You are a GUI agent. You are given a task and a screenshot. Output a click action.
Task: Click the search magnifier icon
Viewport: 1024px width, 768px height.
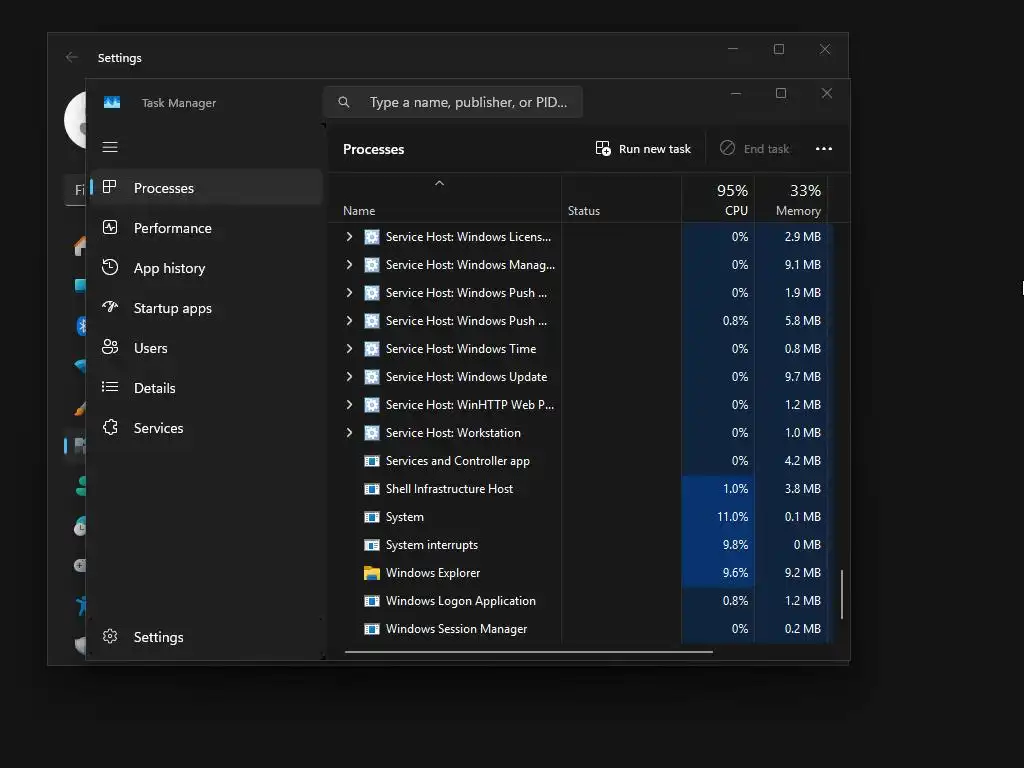(344, 102)
